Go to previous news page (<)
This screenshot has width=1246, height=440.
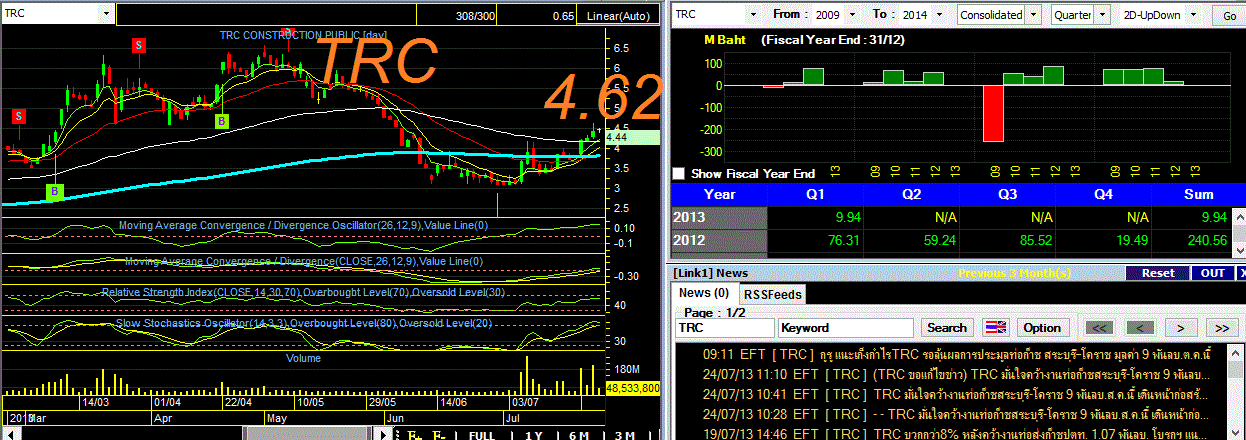[1140, 328]
